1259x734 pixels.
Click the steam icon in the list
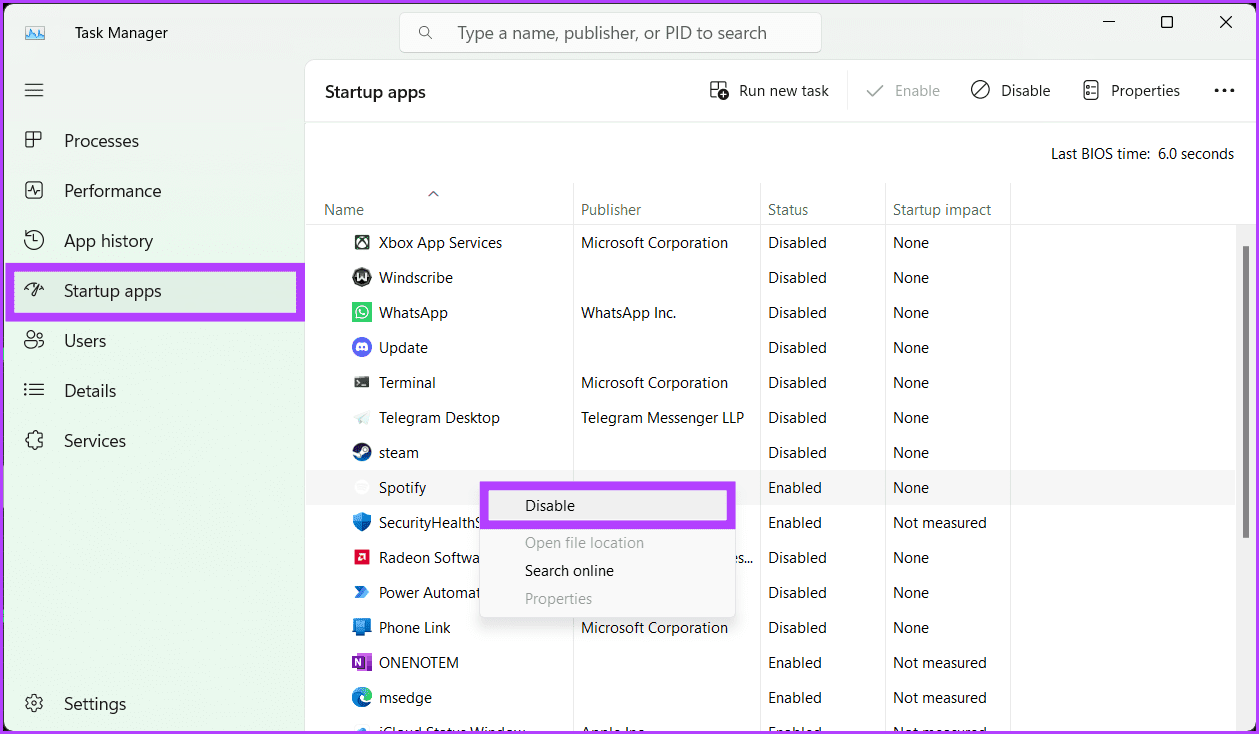coord(361,452)
